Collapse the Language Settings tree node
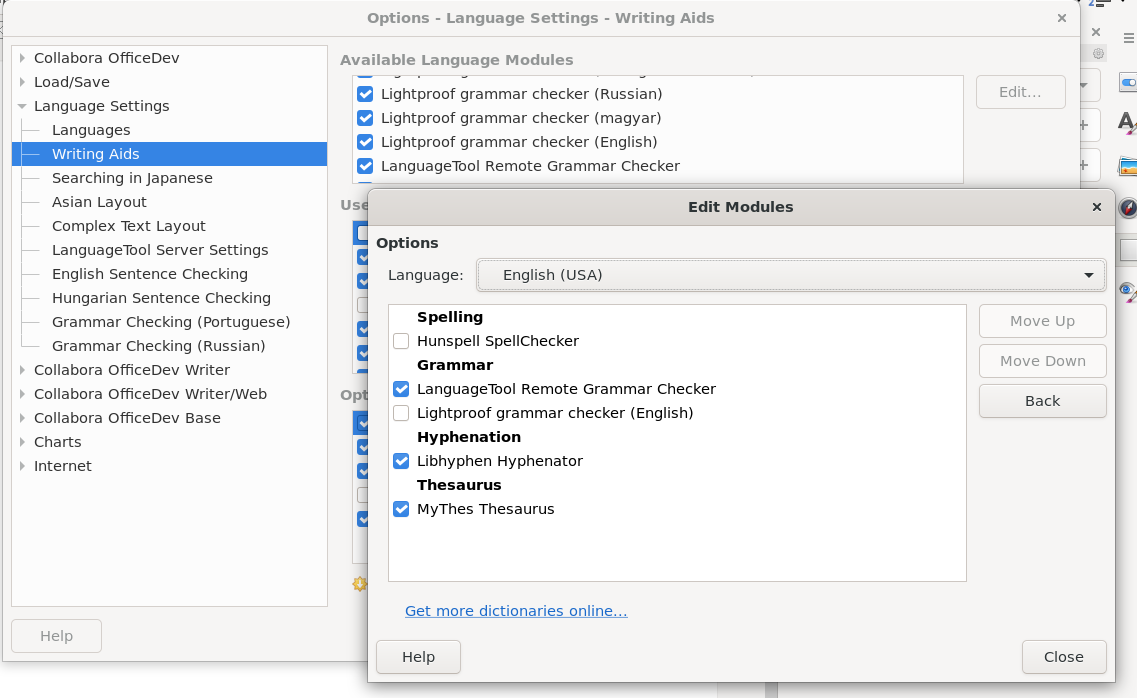The image size is (1137, 698). (22, 106)
